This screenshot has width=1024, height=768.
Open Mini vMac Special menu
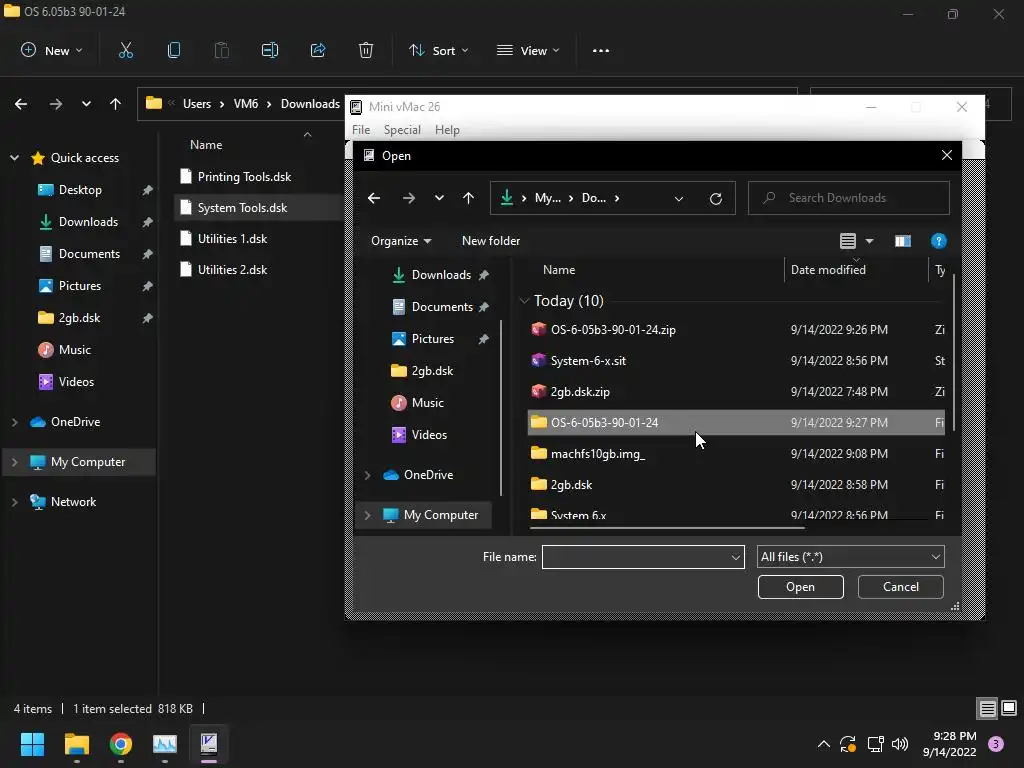coord(402,129)
